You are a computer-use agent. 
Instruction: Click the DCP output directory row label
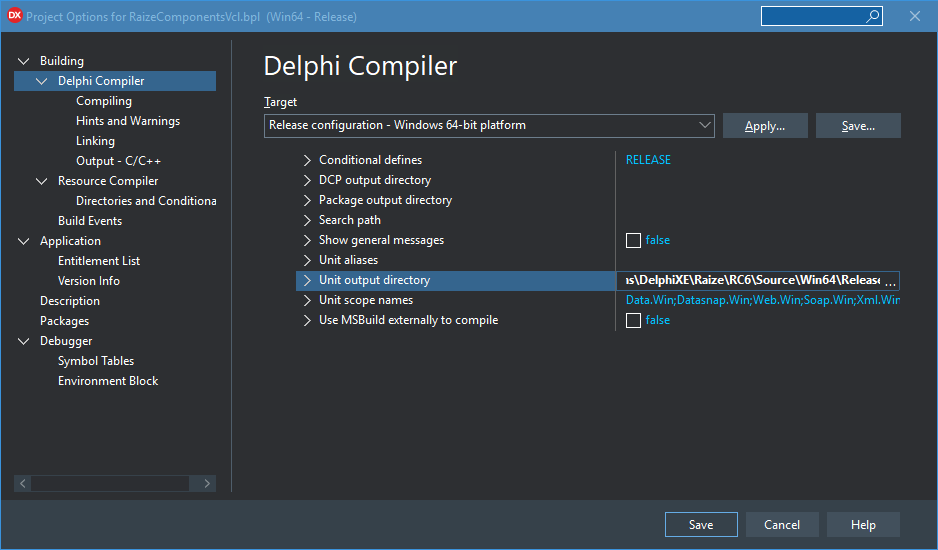click(374, 180)
